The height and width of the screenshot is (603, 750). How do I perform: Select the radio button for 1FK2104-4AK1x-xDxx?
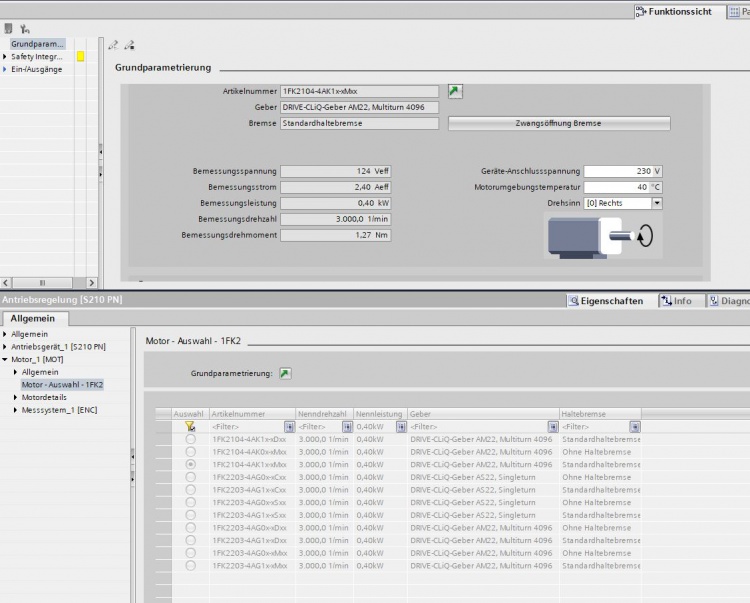coord(190,439)
